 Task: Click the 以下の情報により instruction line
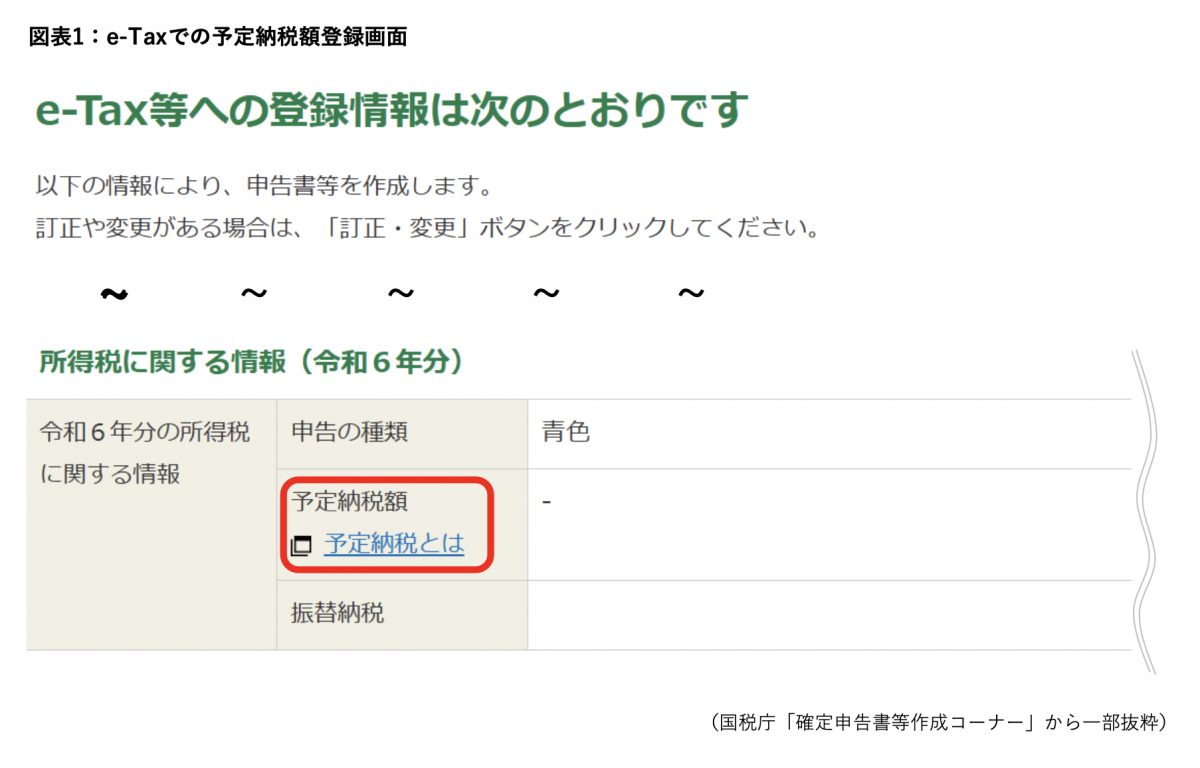265,186
